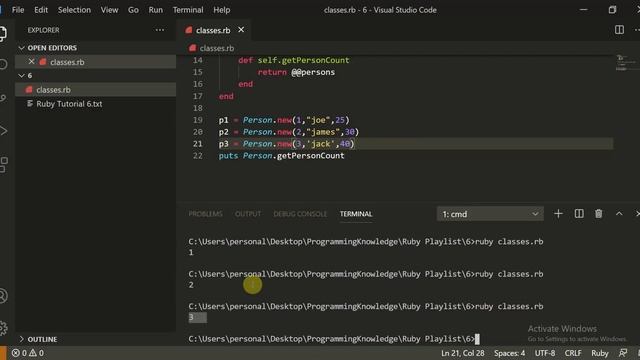Collapse the Open Editors section

(x=22, y=48)
